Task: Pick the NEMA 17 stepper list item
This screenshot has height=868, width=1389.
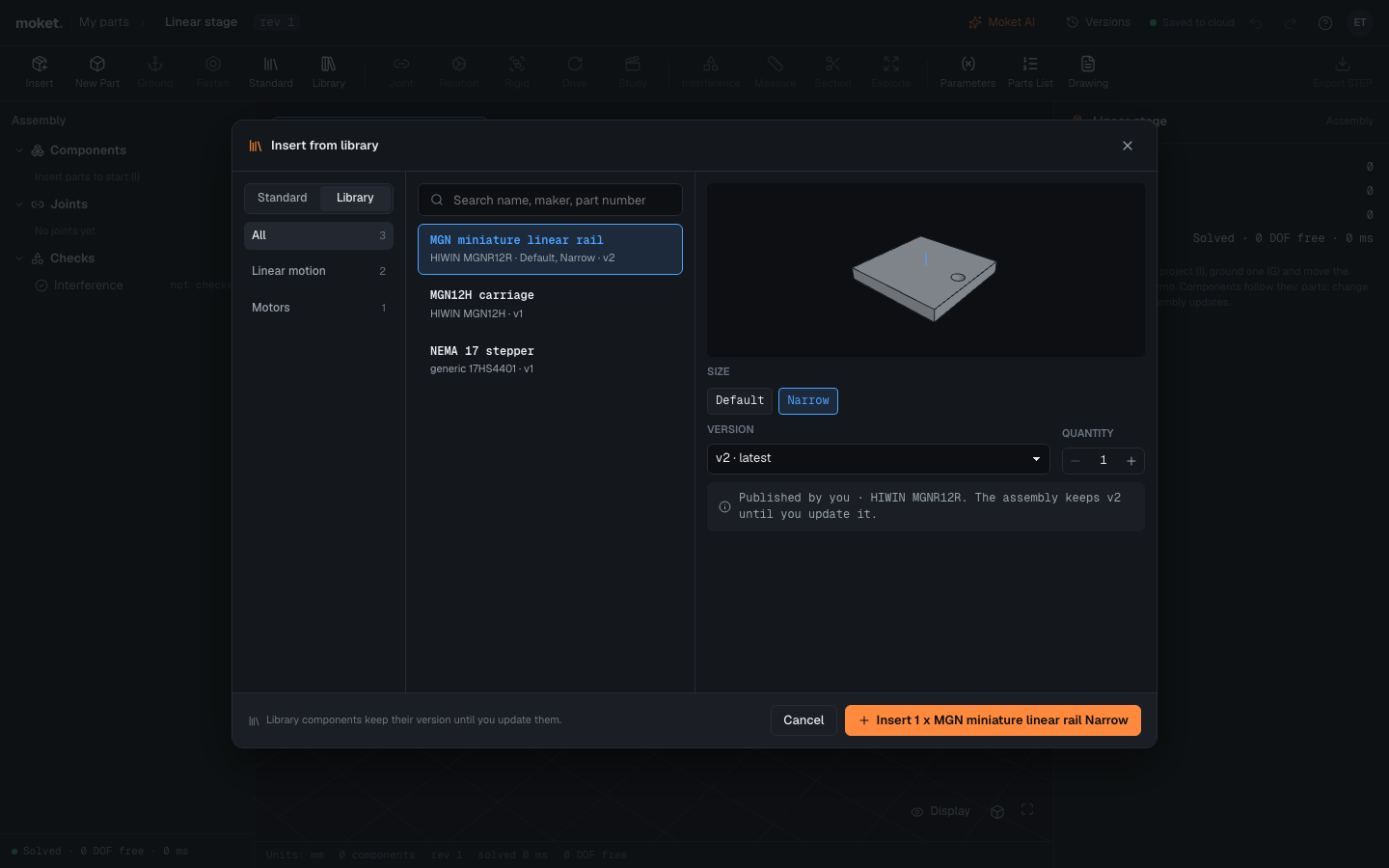Action: [550, 359]
